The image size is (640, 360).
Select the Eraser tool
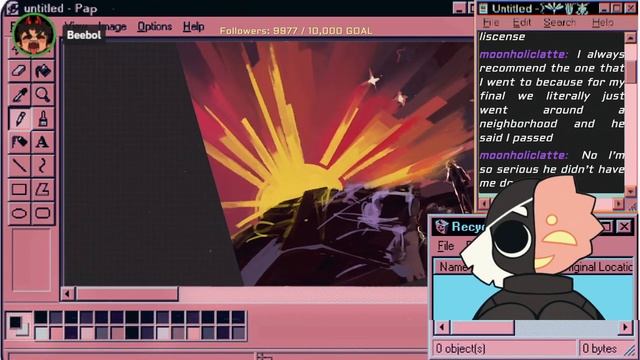coord(19,71)
